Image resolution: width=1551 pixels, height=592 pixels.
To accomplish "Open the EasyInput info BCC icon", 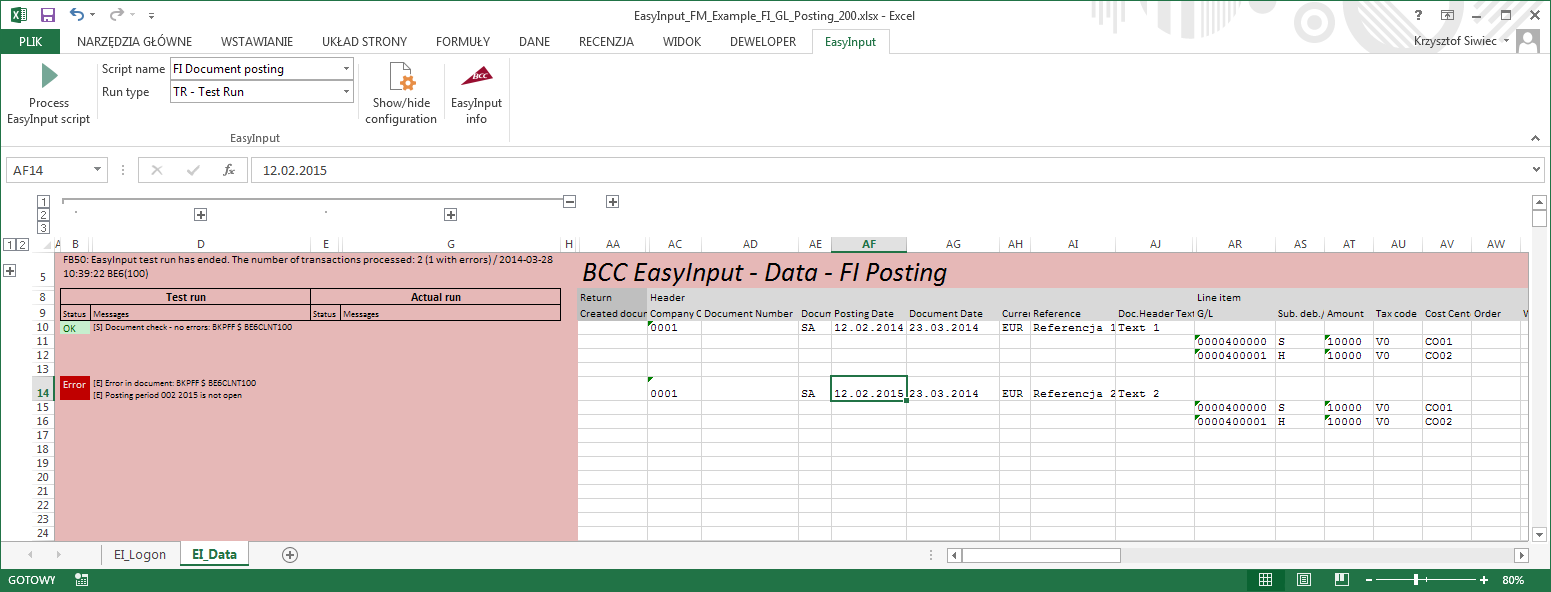I will point(476,93).
